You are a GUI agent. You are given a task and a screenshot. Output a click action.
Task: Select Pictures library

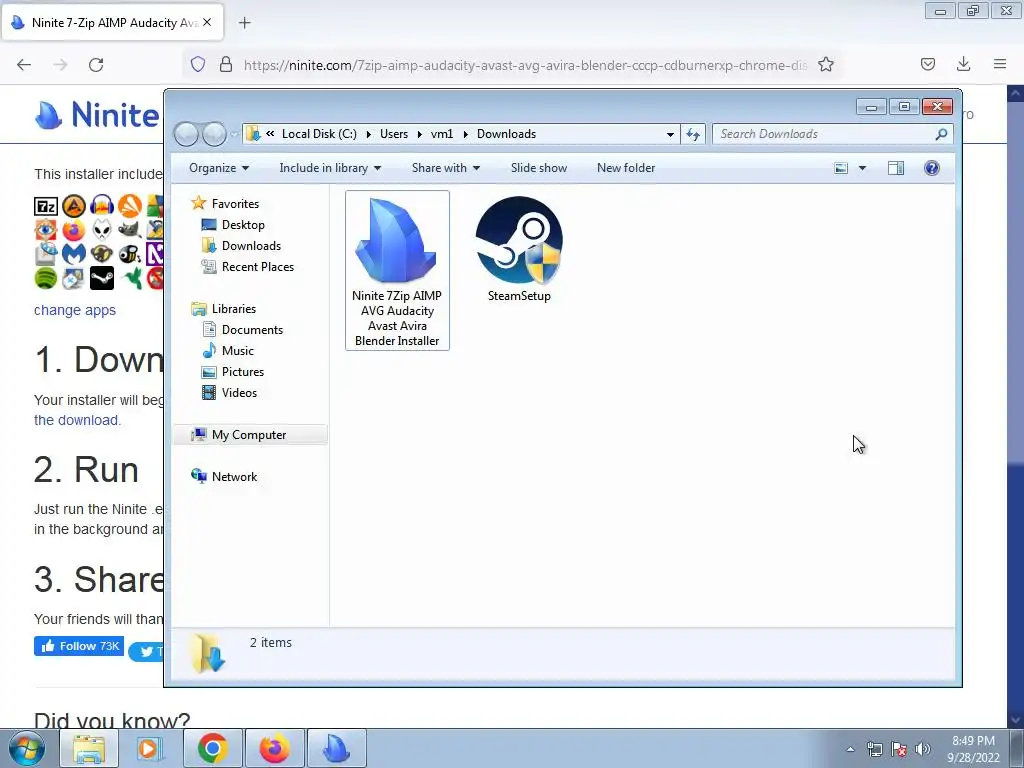[x=243, y=372]
